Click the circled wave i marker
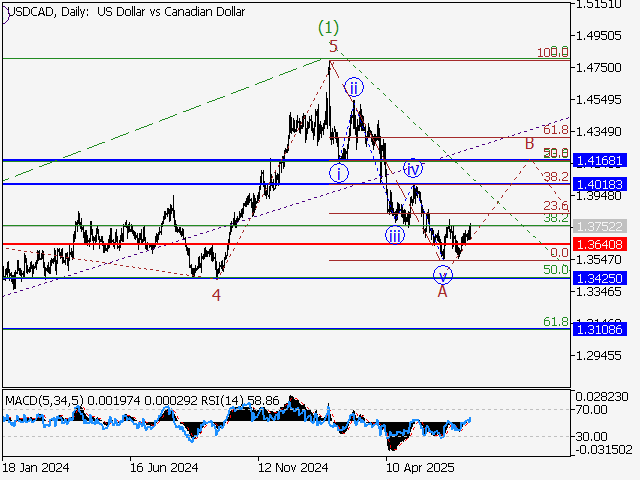 (x=340, y=172)
